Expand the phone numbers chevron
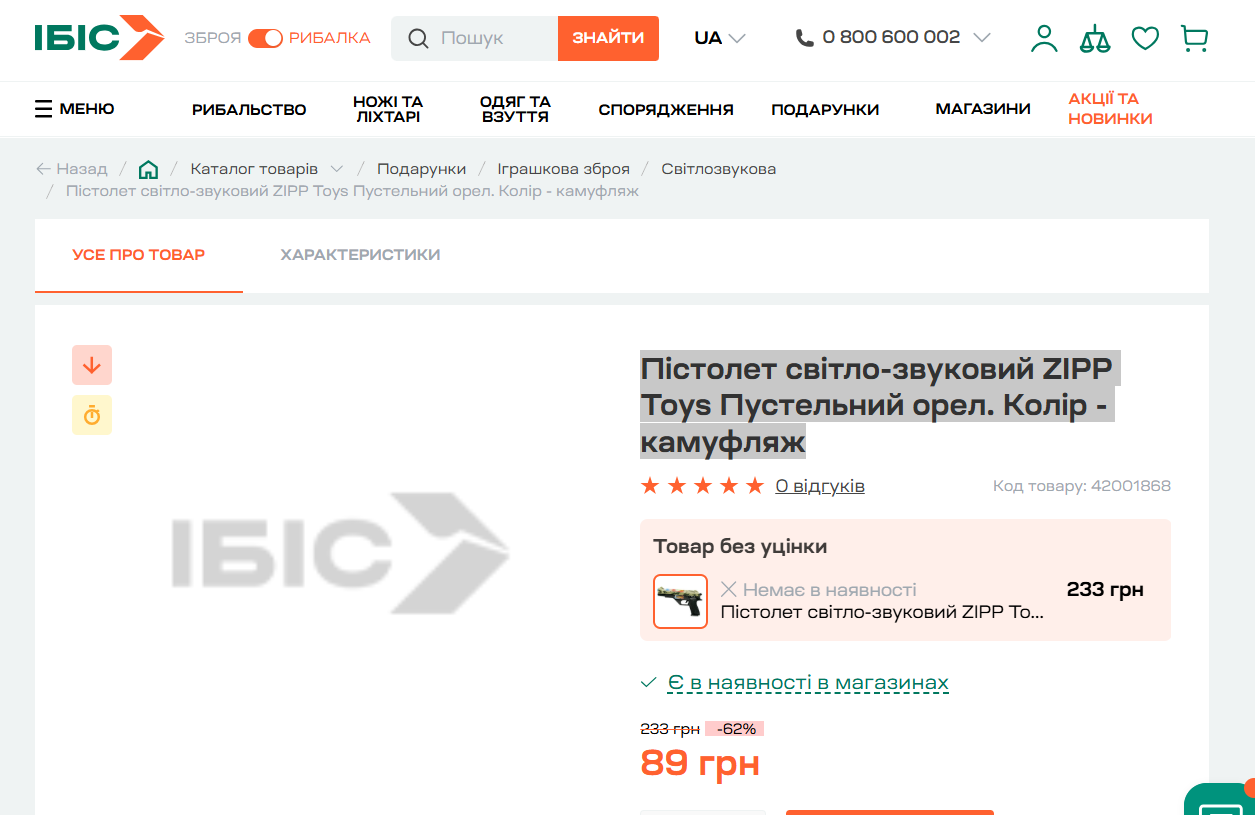 (x=982, y=38)
